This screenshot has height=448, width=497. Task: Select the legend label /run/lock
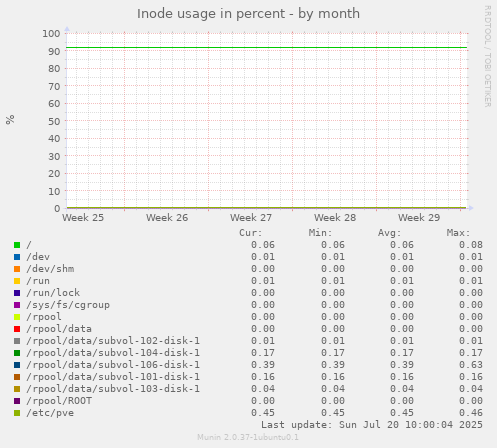coord(53,293)
